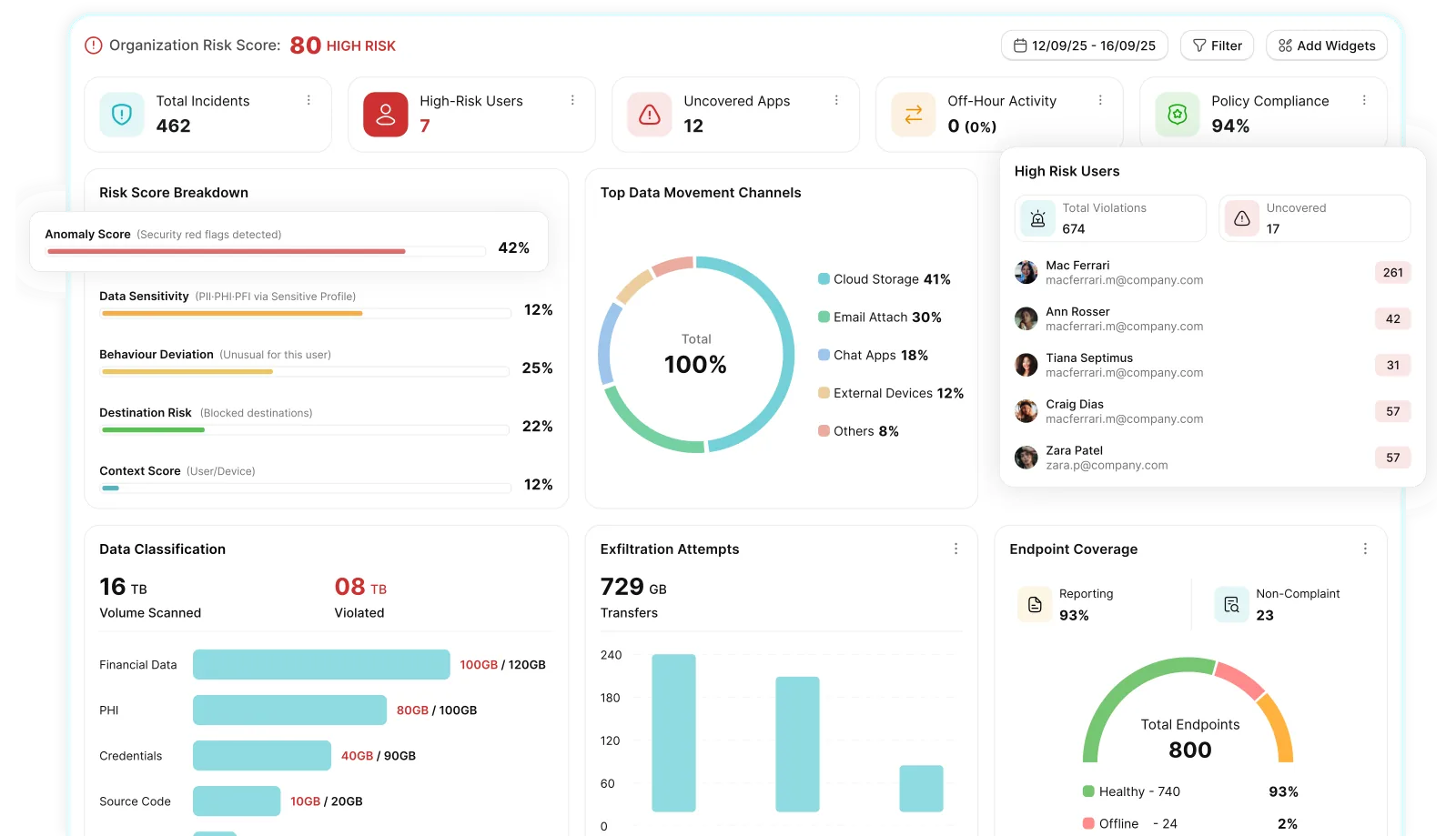This screenshot has height=836, width=1456.
Task: Click the 729 GB Transfers figure
Action: pyautogui.click(x=633, y=587)
